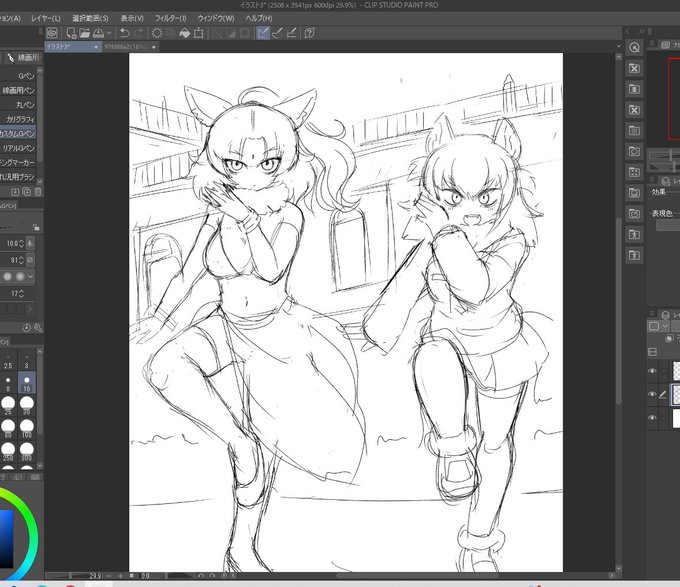Open dropdown arrow next to save icon
The image size is (680, 587).
109,33
